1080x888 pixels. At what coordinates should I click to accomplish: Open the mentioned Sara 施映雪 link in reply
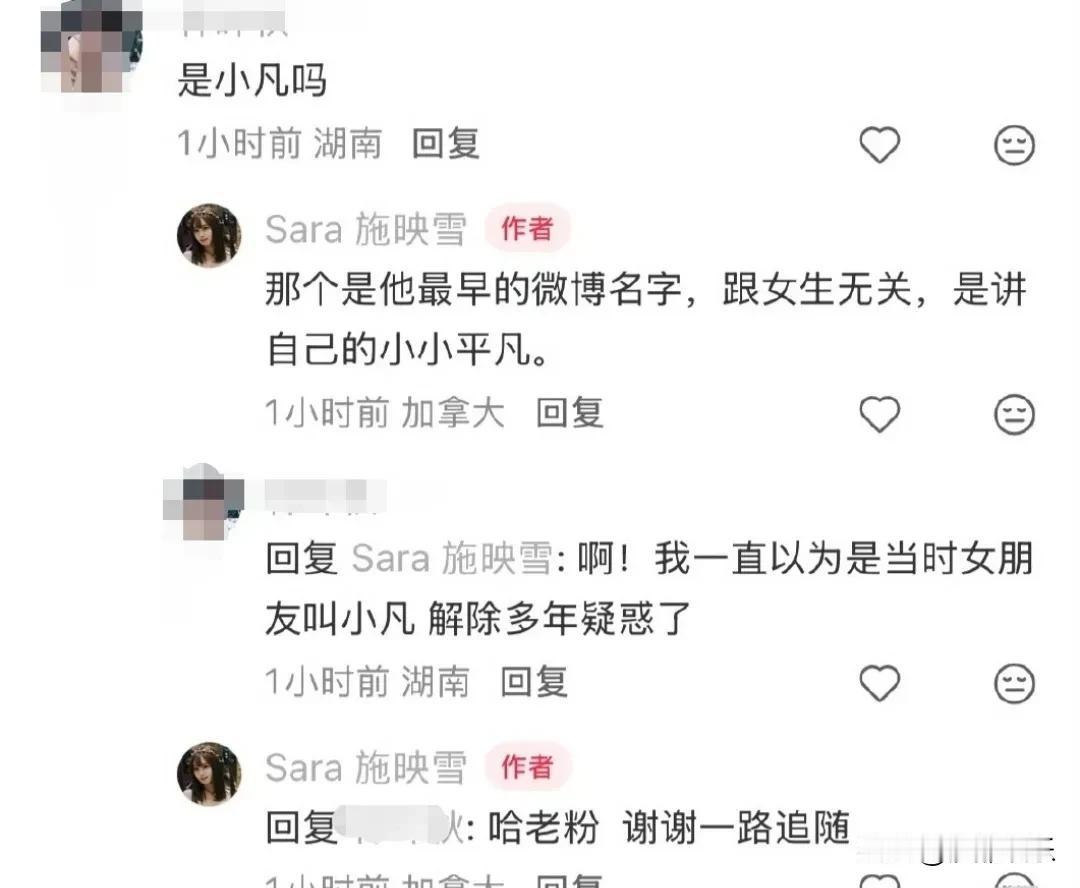coord(453,558)
